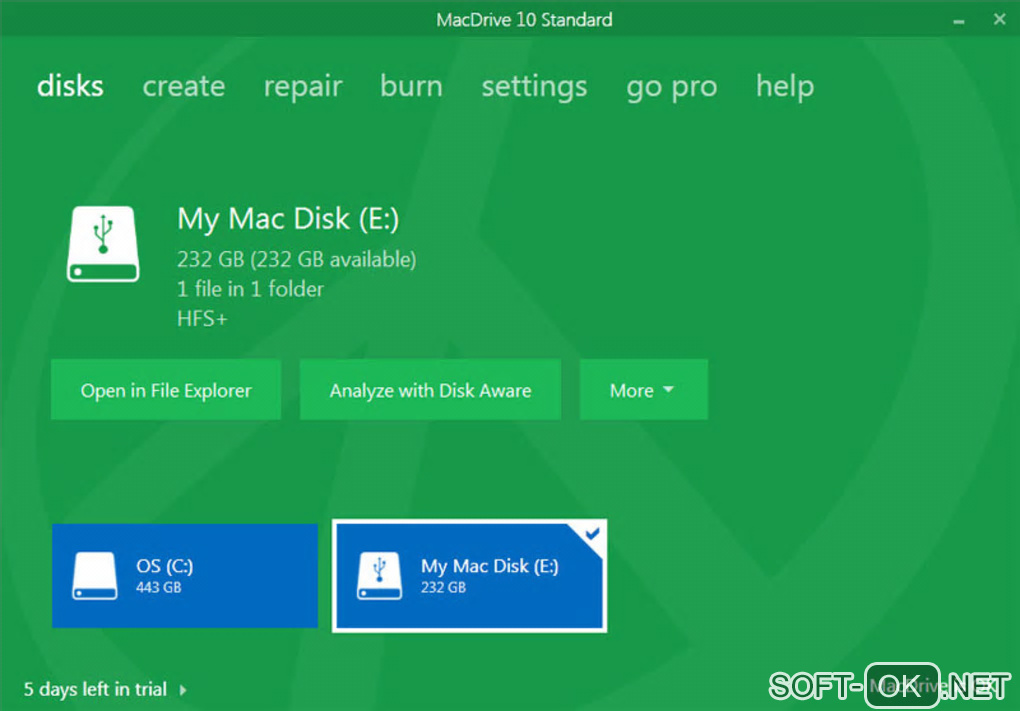
Task: Select the OS (C:) disk tile
Action: [185, 576]
